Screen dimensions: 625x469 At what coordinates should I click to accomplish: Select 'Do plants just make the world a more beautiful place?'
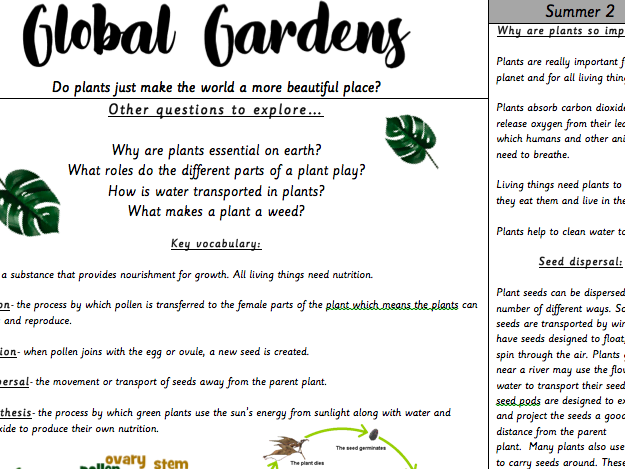click(216, 87)
